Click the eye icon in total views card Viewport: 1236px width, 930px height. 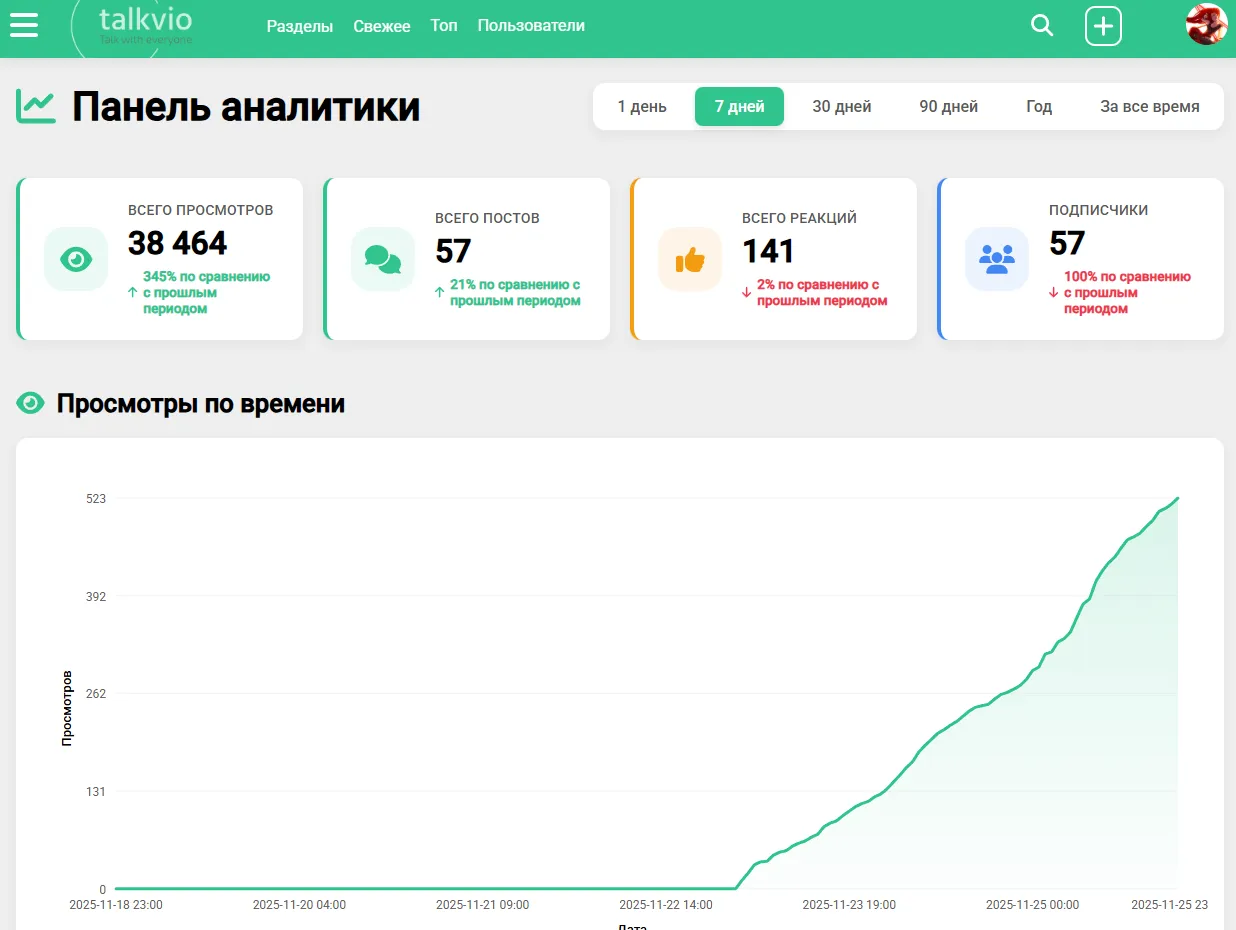click(76, 259)
